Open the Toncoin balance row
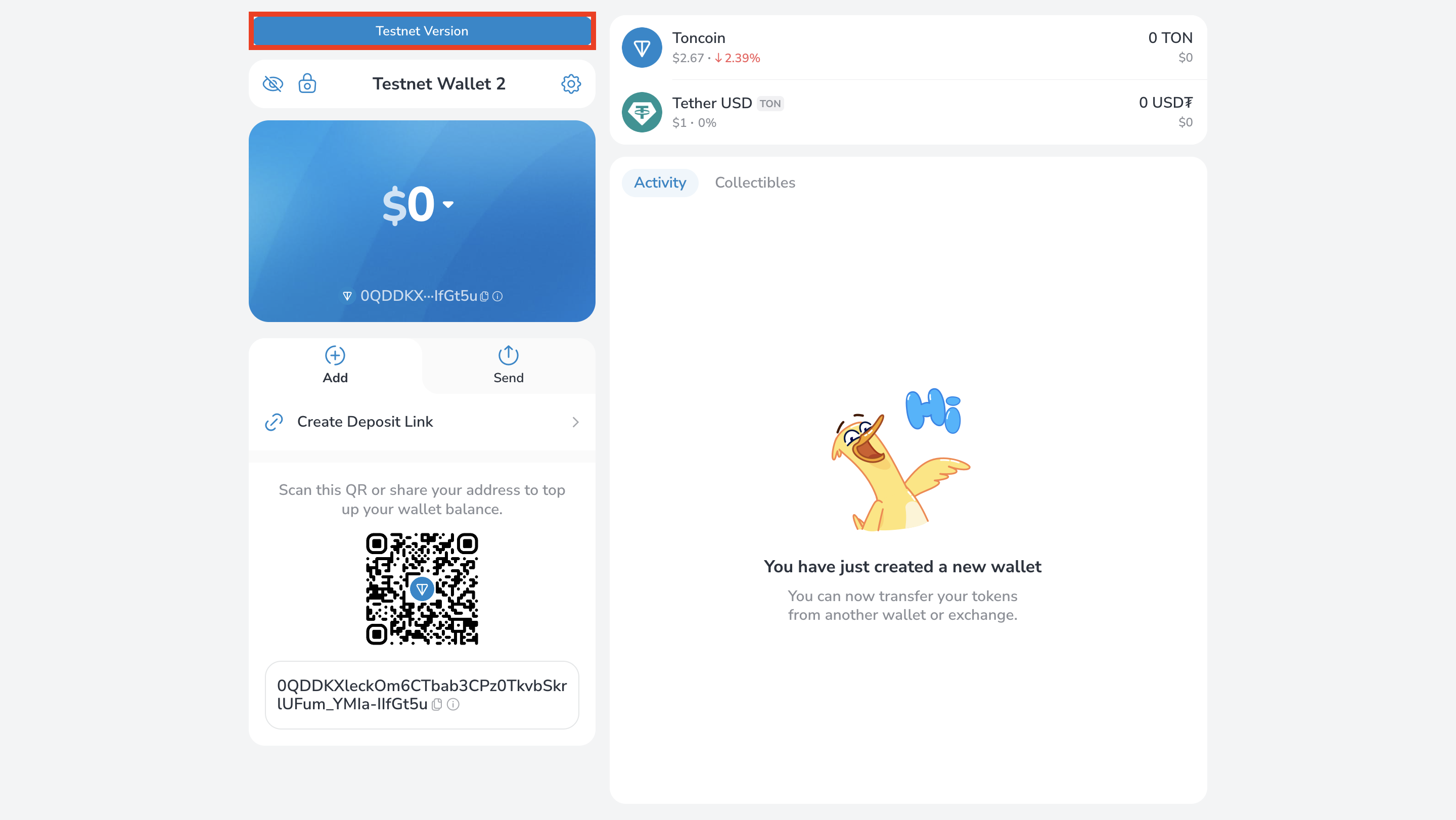1456x820 pixels. point(908,48)
